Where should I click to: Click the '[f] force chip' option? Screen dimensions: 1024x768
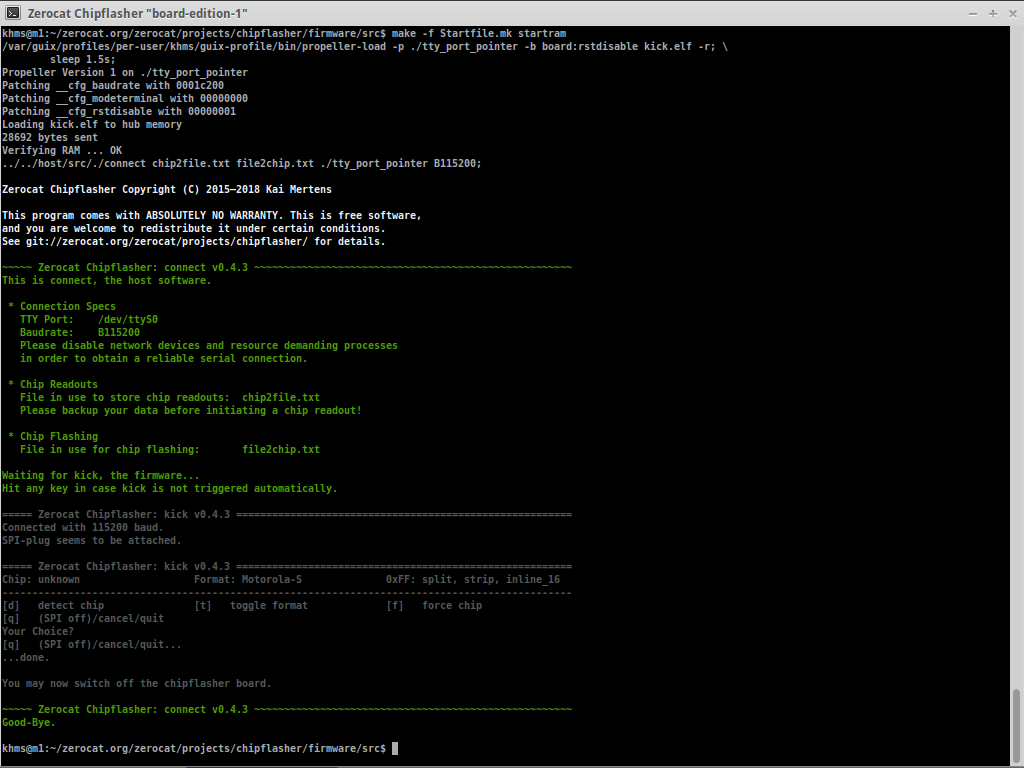(434, 605)
